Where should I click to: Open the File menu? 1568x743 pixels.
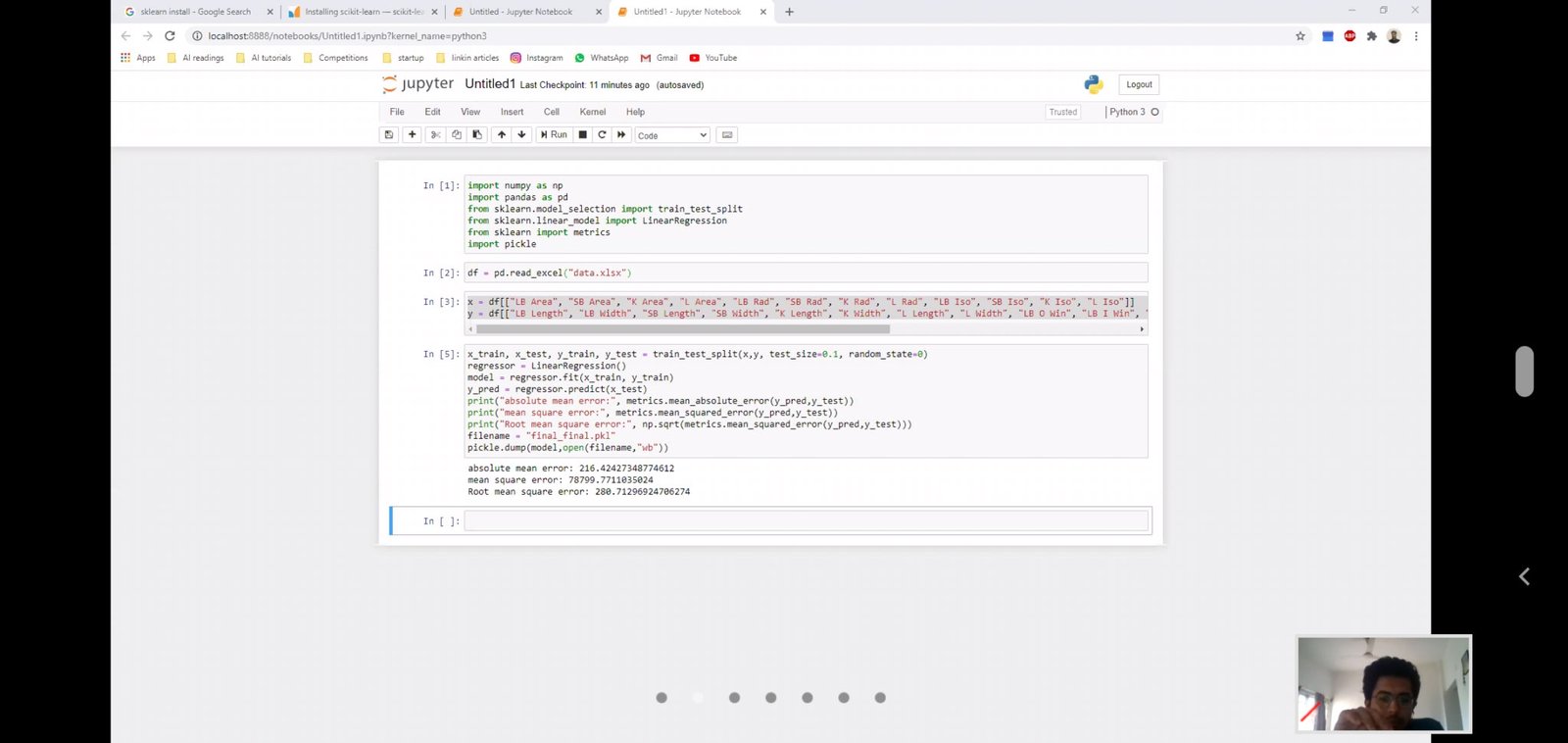(x=397, y=112)
